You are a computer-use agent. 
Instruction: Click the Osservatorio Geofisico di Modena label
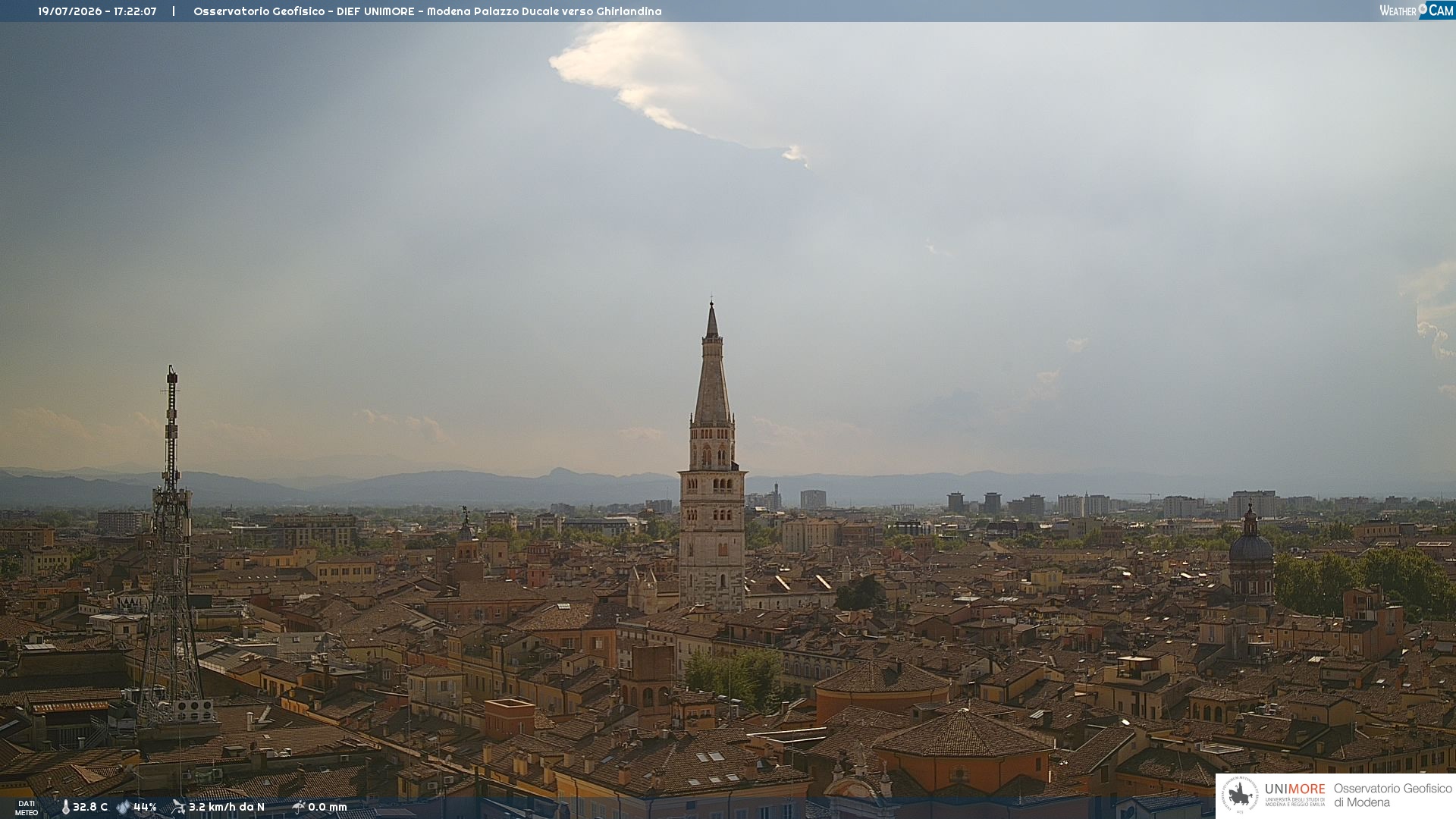pyautogui.click(x=1392, y=795)
